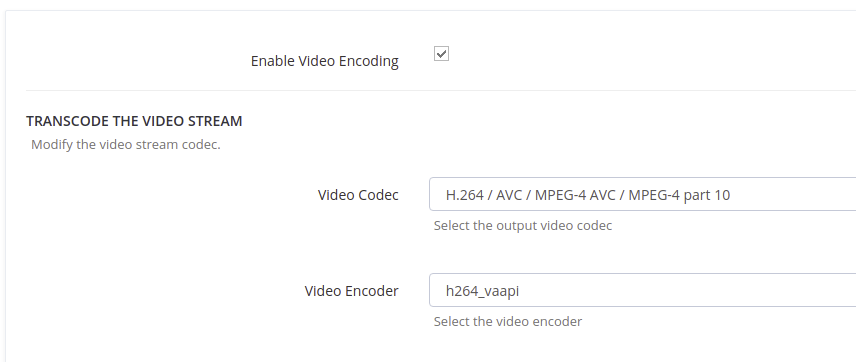Image resolution: width=856 pixels, height=362 pixels.
Task: Select the H.264 / AVC codec value text
Action: coord(588,195)
